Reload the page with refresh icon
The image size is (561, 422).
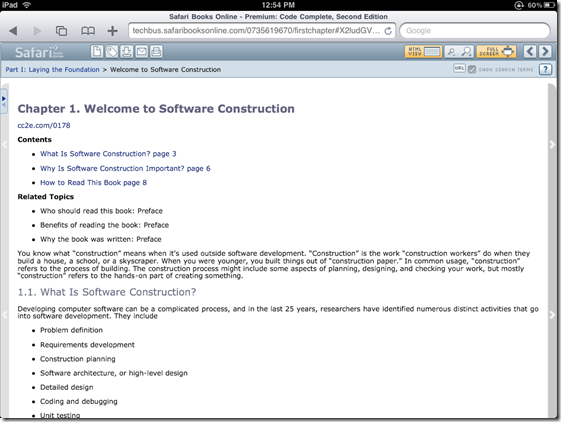388,31
